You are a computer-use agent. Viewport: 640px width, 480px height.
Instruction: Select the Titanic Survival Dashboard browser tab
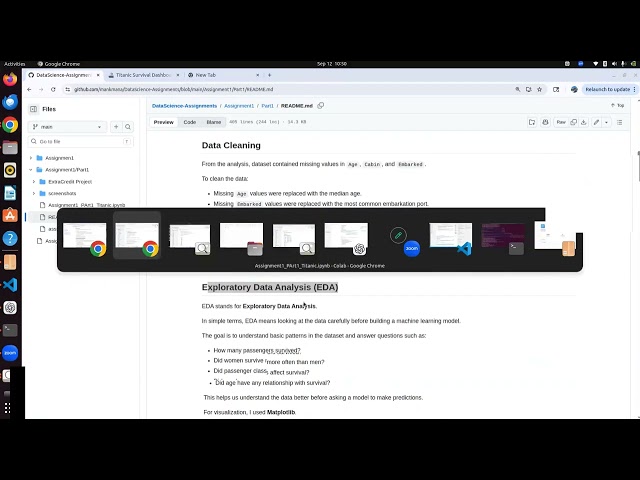point(142,75)
